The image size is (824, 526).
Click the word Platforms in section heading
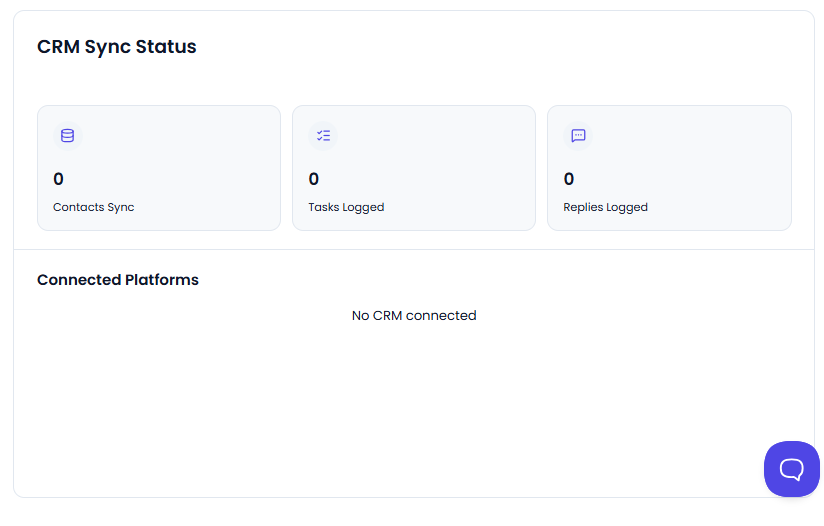point(162,280)
